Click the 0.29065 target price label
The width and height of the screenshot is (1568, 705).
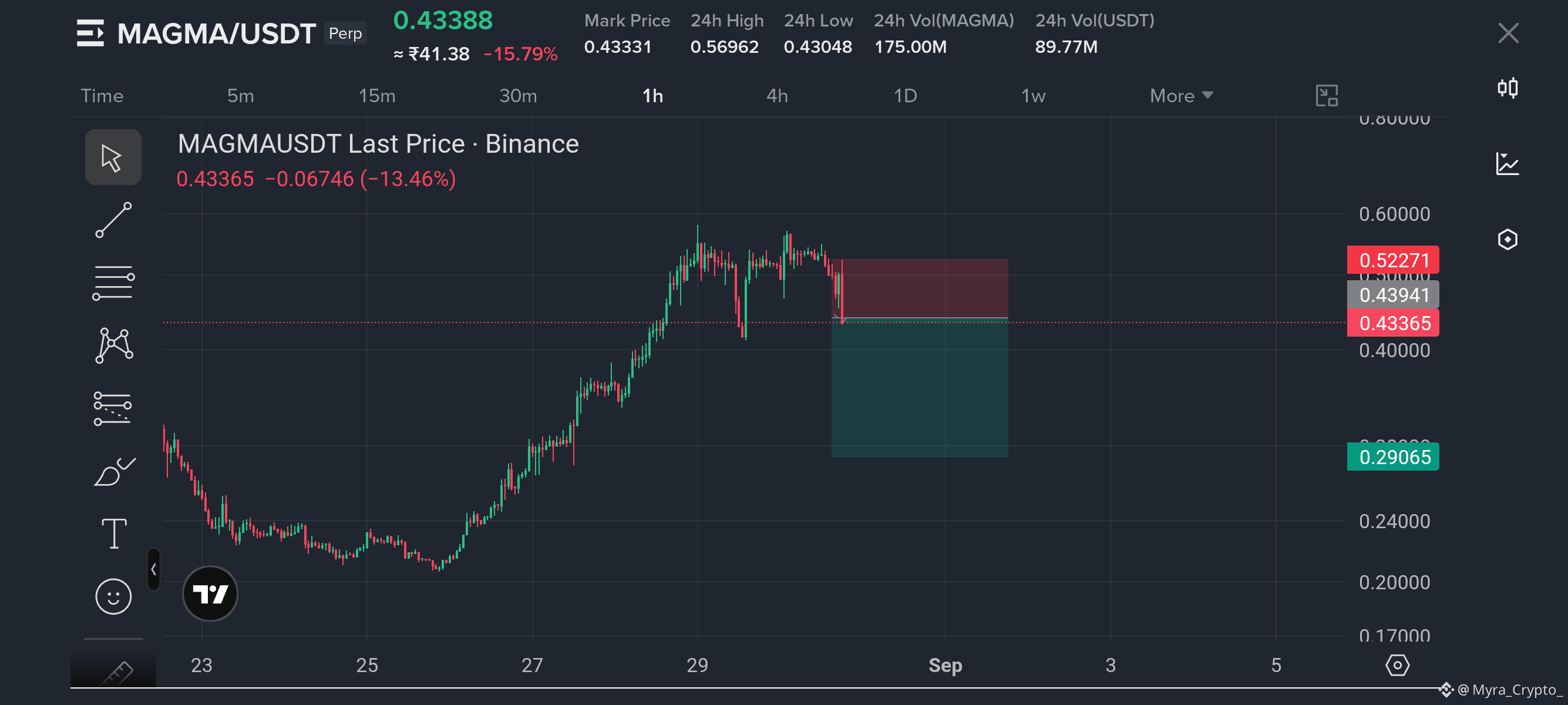tap(1392, 456)
